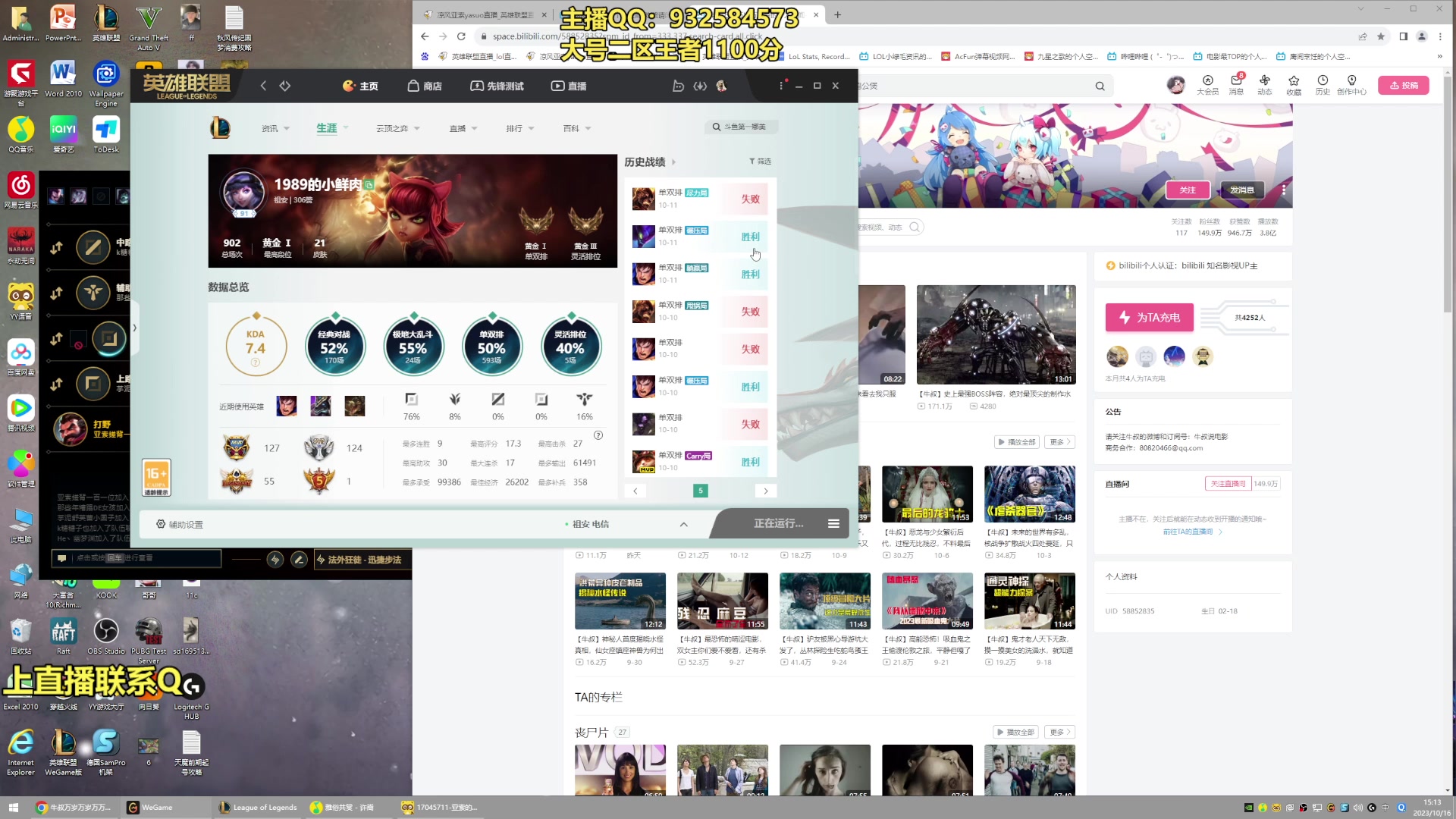Click 播放全部 for 丧尸片 collection
The height and width of the screenshot is (819, 1456).
click(x=1015, y=732)
